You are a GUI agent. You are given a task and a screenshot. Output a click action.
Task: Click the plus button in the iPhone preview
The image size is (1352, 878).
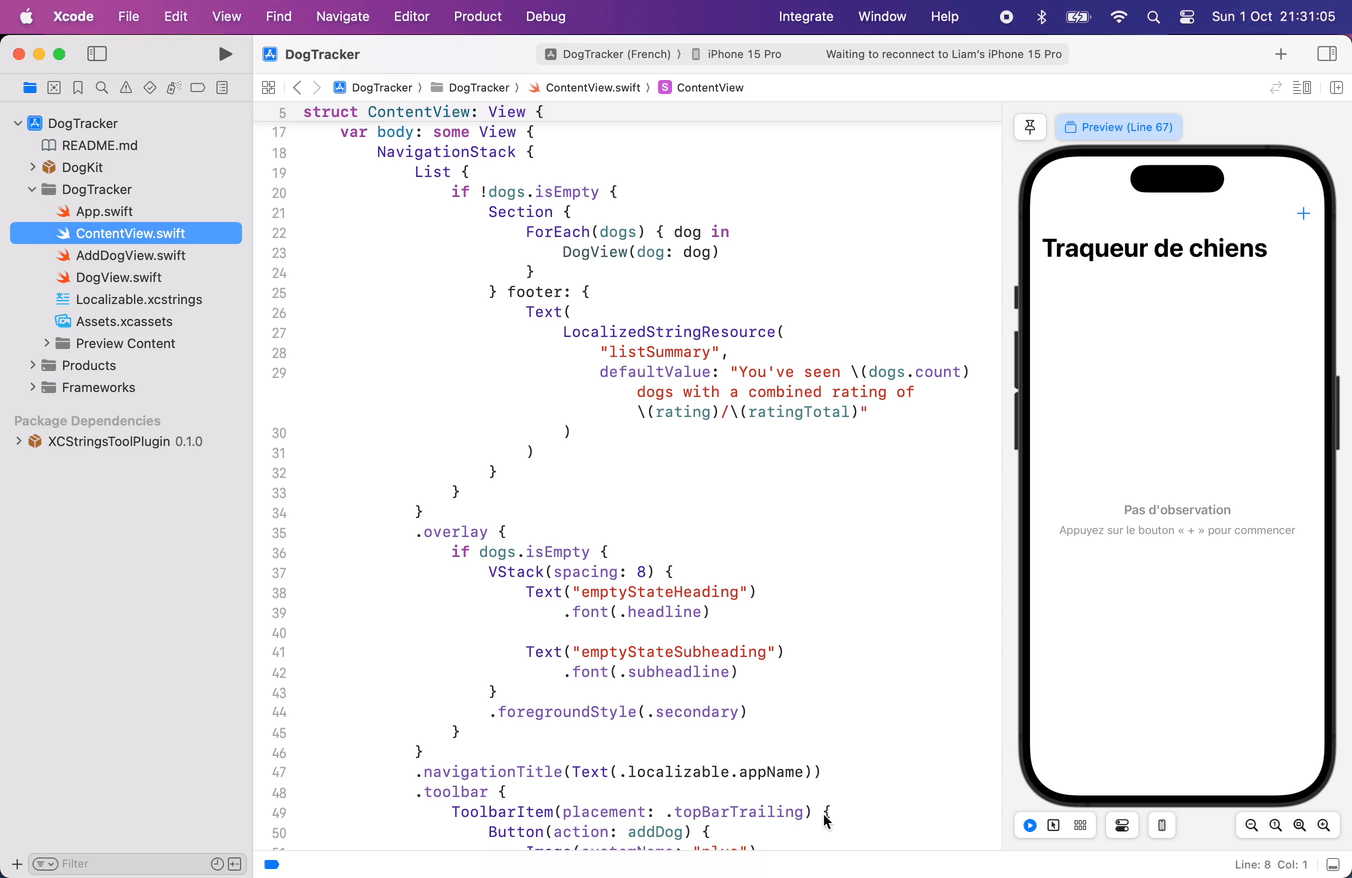pyautogui.click(x=1303, y=213)
